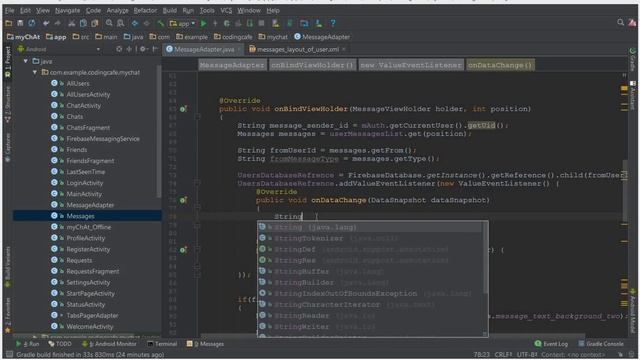Choose StringTokenizer autocomplete suggestion
The width and height of the screenshot is (640, 360).
click(x=370, y=238)
